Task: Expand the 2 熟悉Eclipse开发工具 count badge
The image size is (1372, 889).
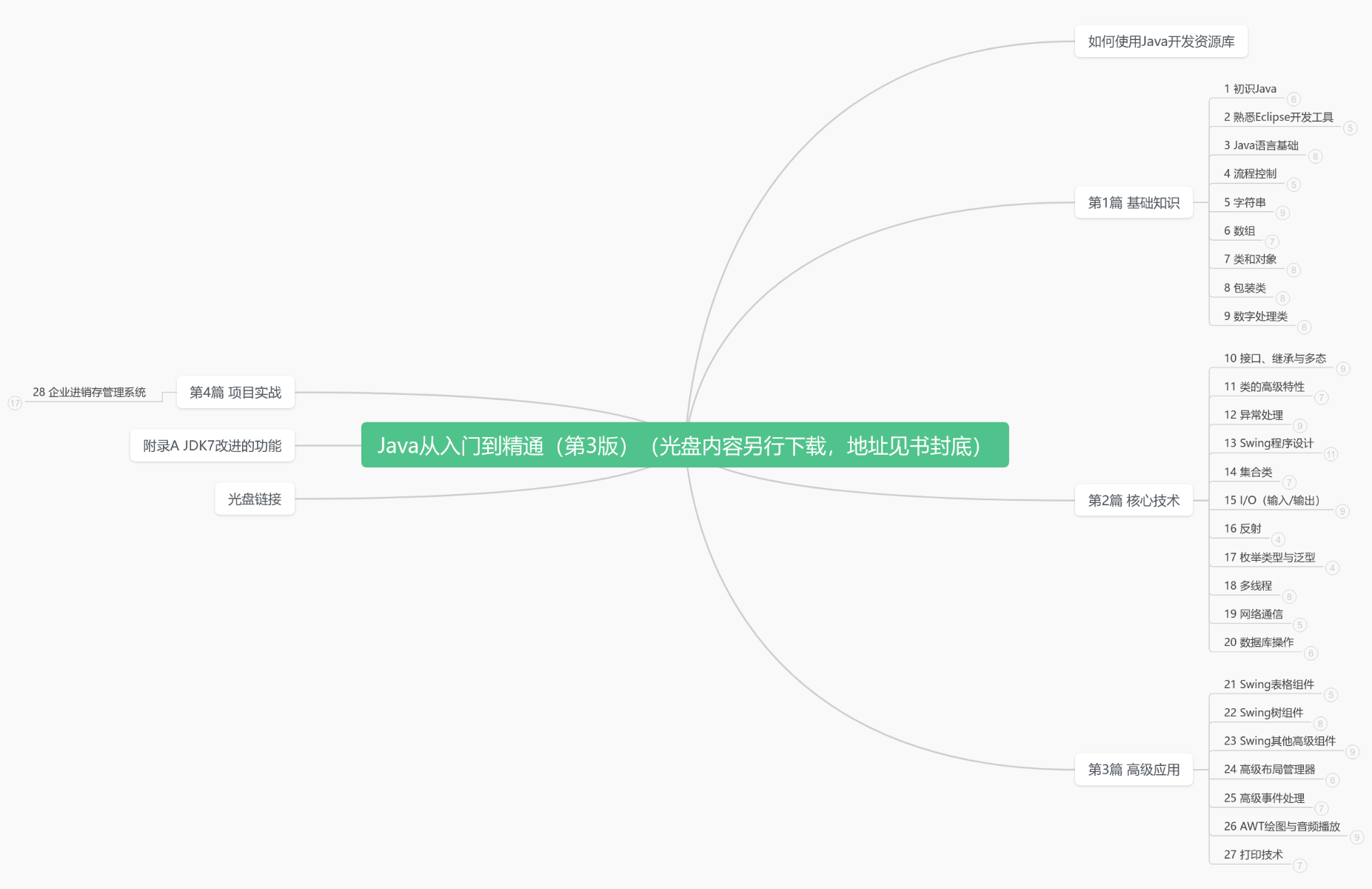Action: (1350, 128)
